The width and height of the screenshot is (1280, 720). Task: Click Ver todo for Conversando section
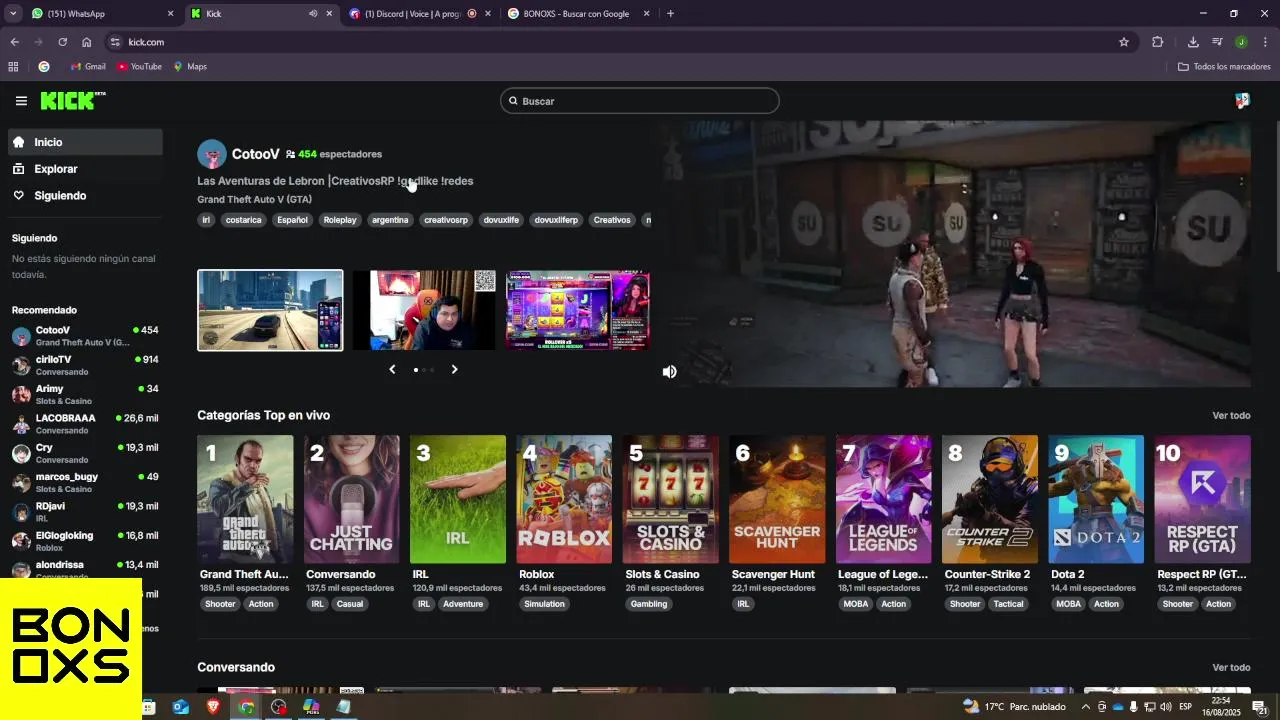(1231, 668)
